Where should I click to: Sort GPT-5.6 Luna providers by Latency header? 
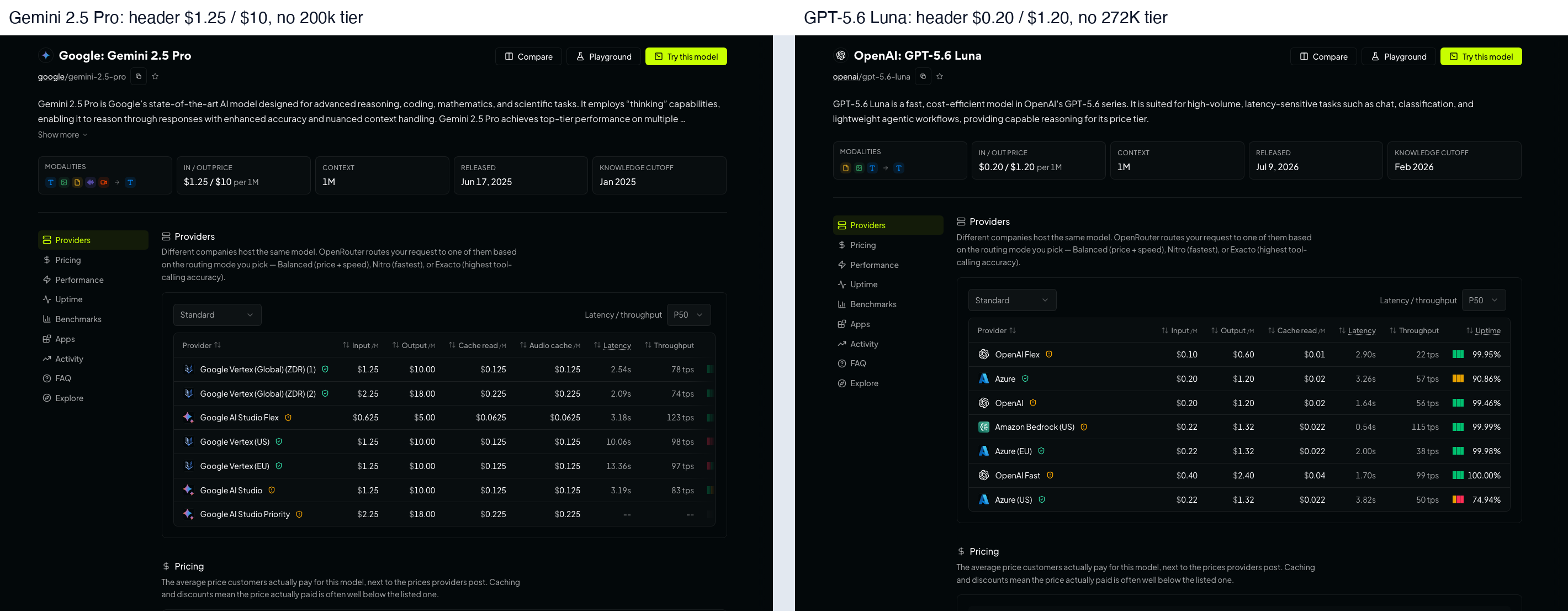(1358, 331)
